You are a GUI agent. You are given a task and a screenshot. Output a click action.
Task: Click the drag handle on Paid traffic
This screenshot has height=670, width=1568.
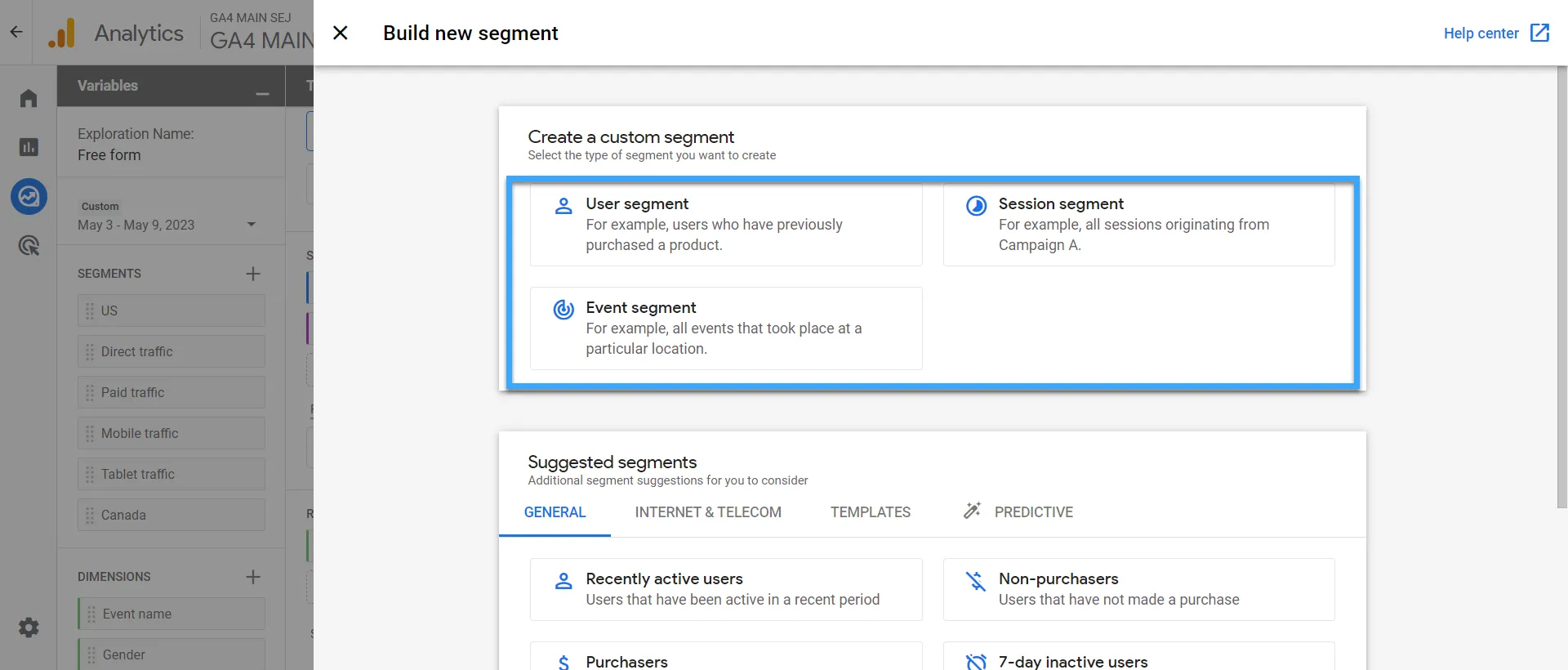(90, 392)
